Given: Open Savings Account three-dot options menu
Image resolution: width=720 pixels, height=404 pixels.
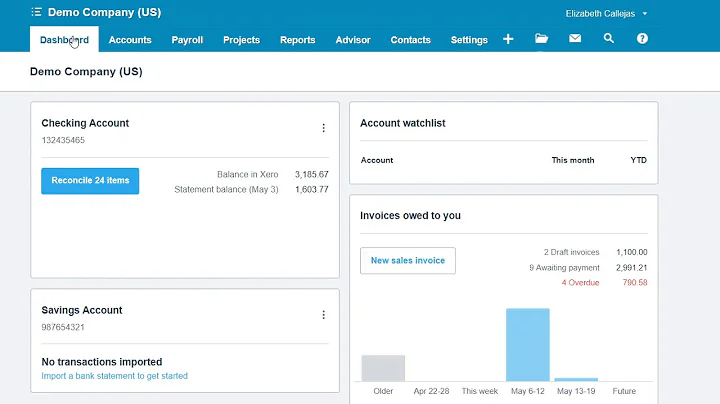Looking at the screenshot, I should click(323, 315).
